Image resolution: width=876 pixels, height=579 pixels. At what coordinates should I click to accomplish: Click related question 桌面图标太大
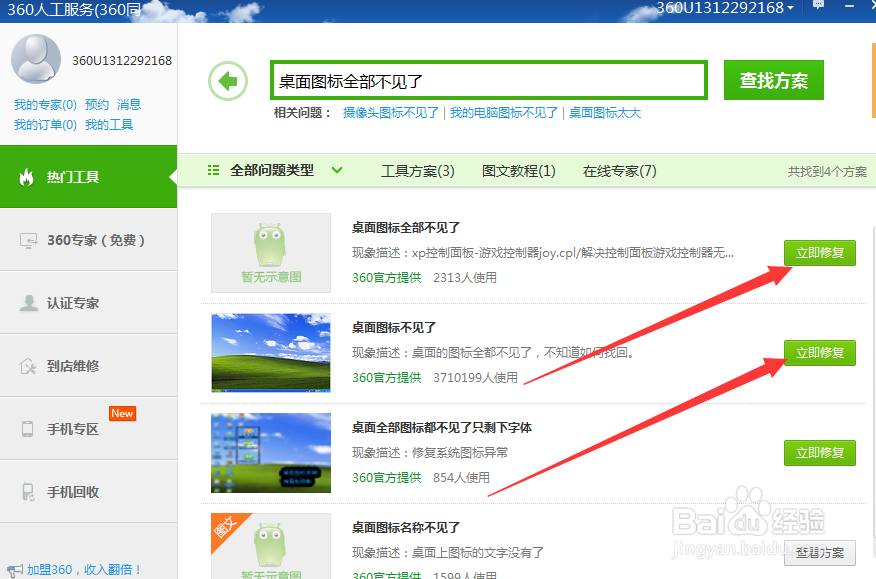click(x=604, y=113)
